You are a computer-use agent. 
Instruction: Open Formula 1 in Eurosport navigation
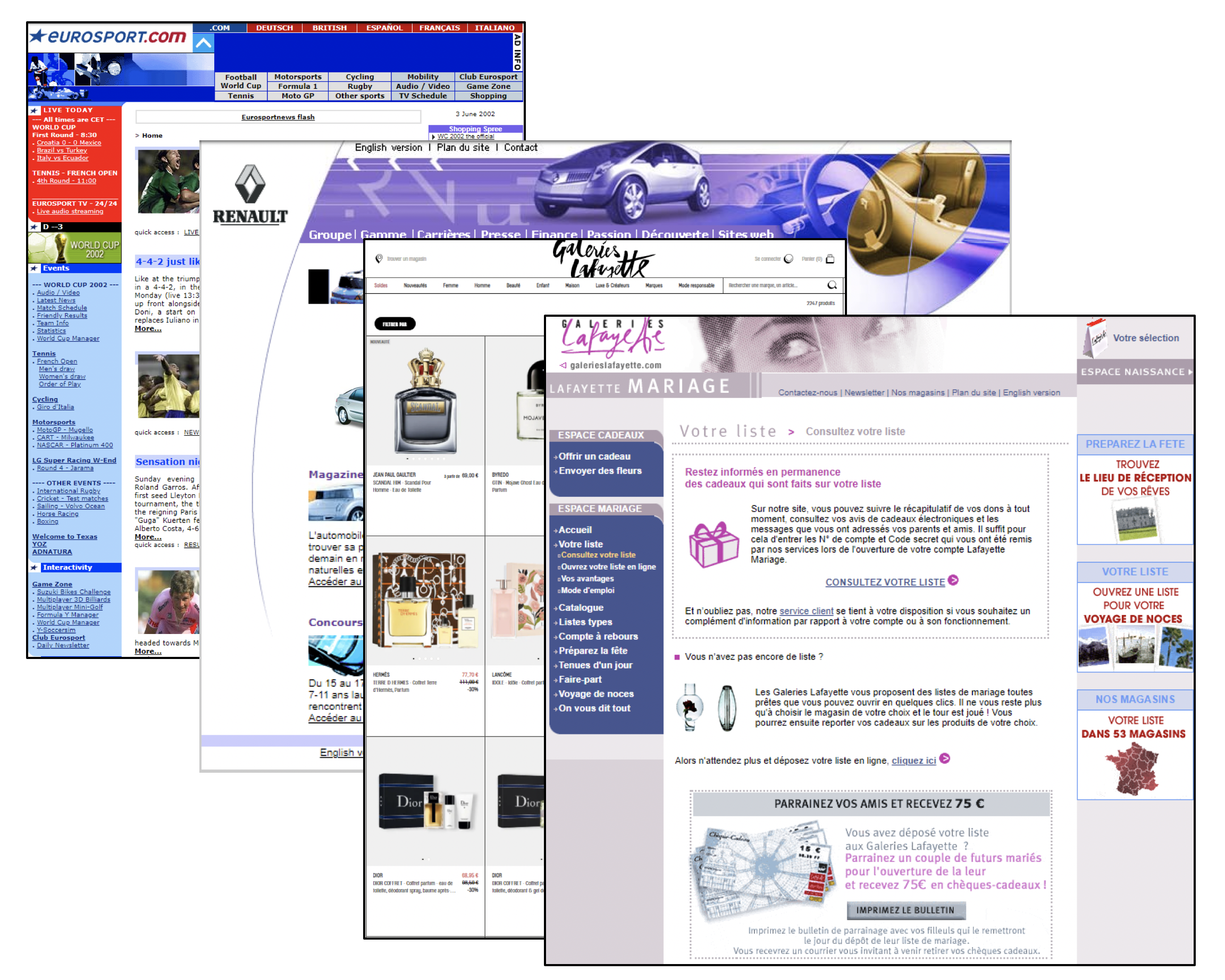pyautogui.click(x=298, y=86)
